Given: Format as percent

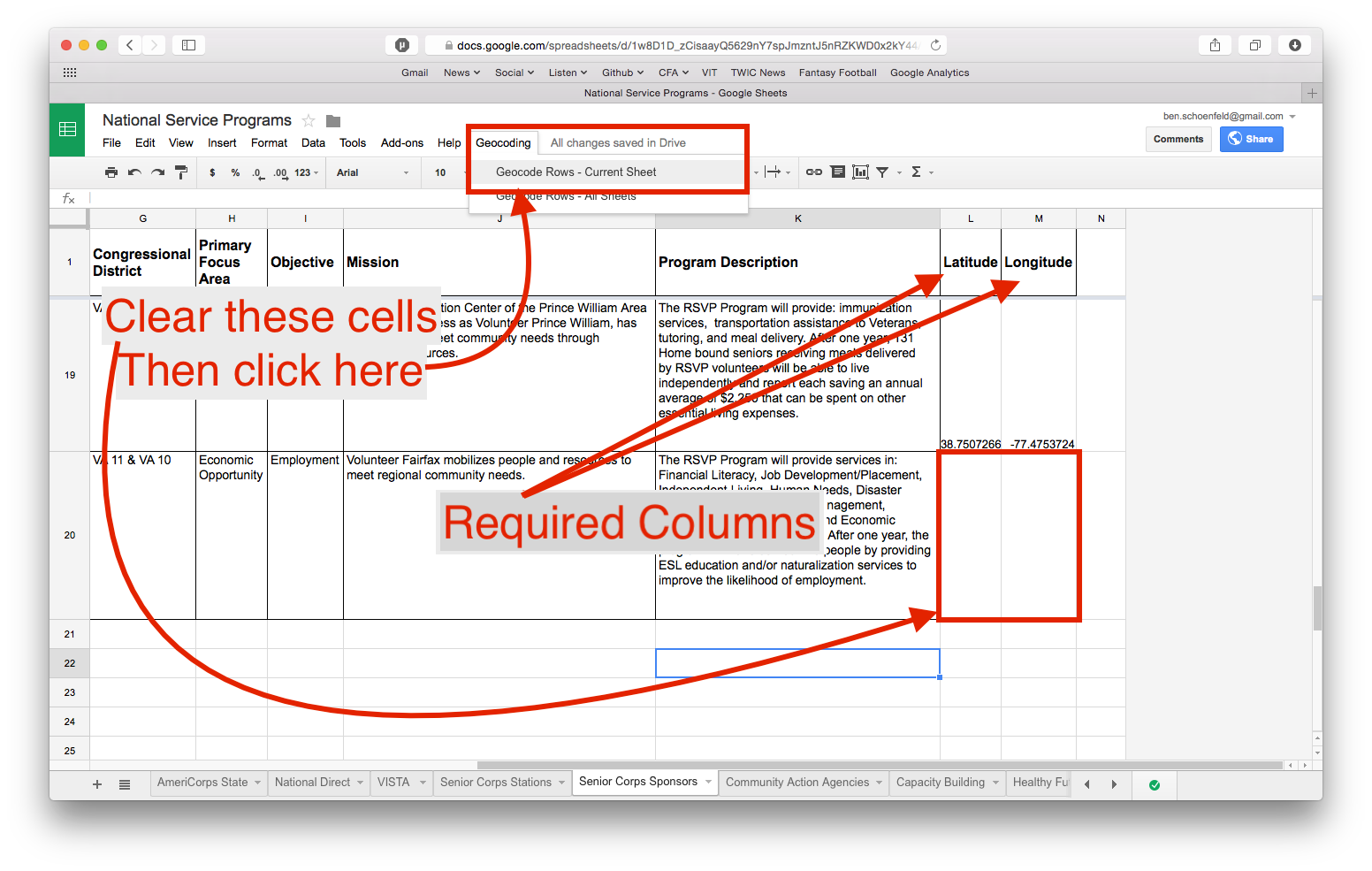Looking at the screenshot, I should [x=235, y=172].
